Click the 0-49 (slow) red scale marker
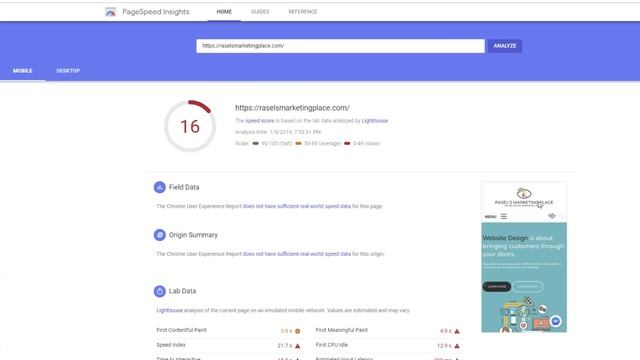 [347, 143]
